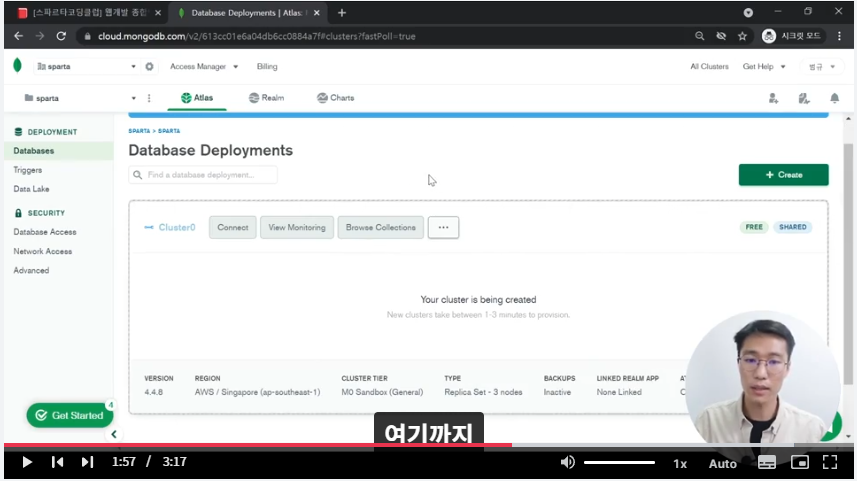Click the site lock icon in address bar
Image resolution: width=857 pixels, height=481 pixels.
click(x=87, y=36)
